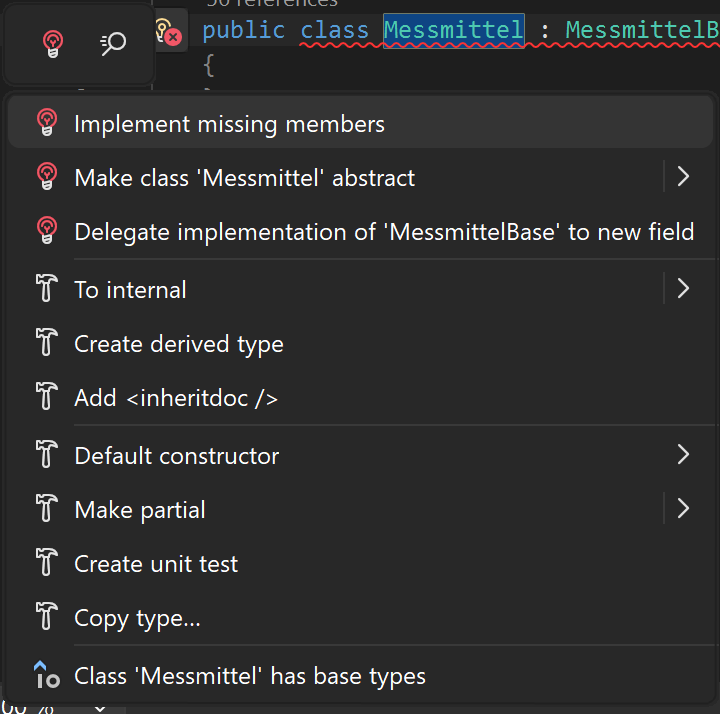This screenshot has width=720, height=714.
Task: Click hammer icon next to Create derived type
Action: [x=46, y=342]
